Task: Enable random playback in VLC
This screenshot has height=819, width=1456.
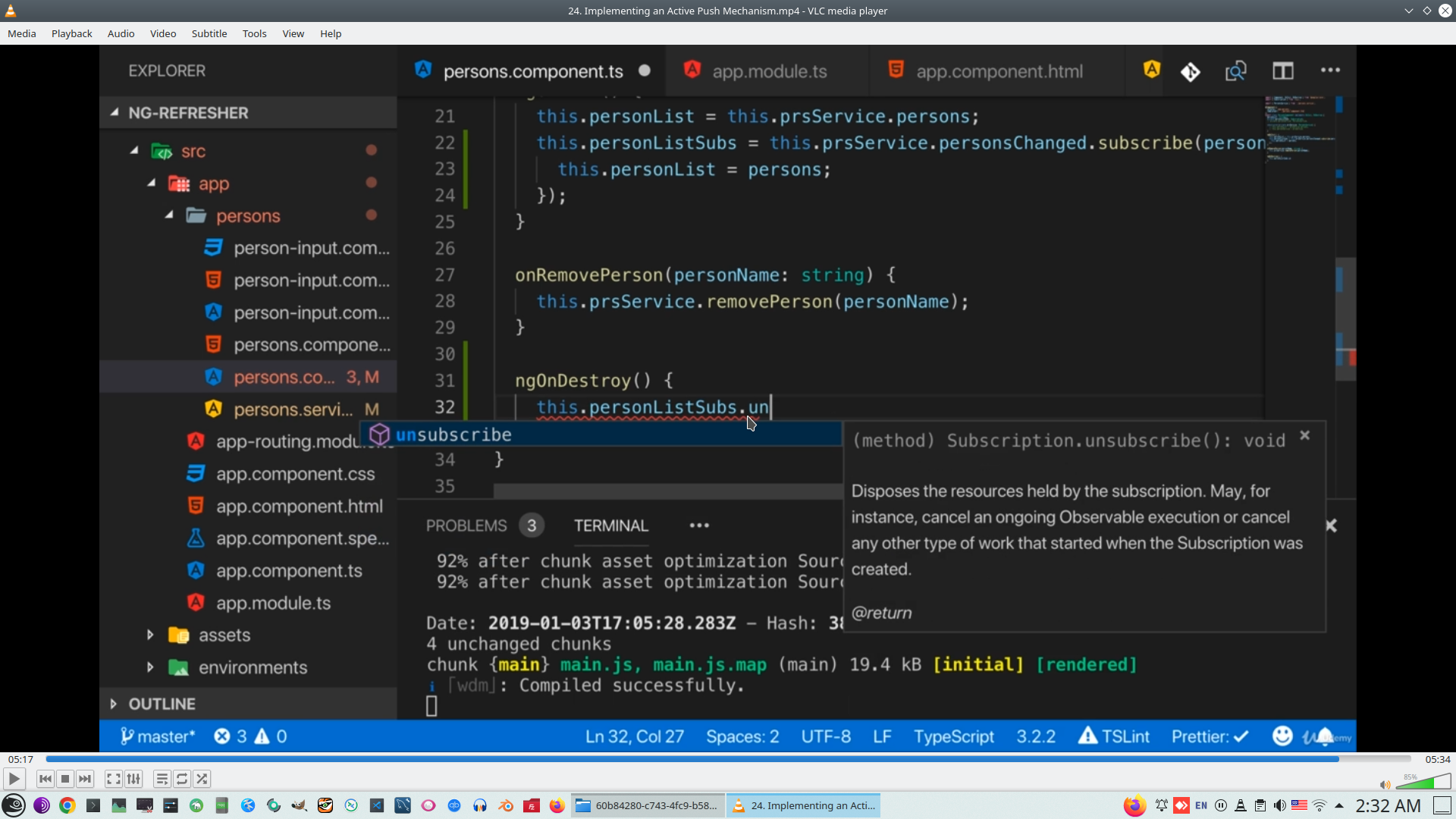Action: (x=202, y=779)
